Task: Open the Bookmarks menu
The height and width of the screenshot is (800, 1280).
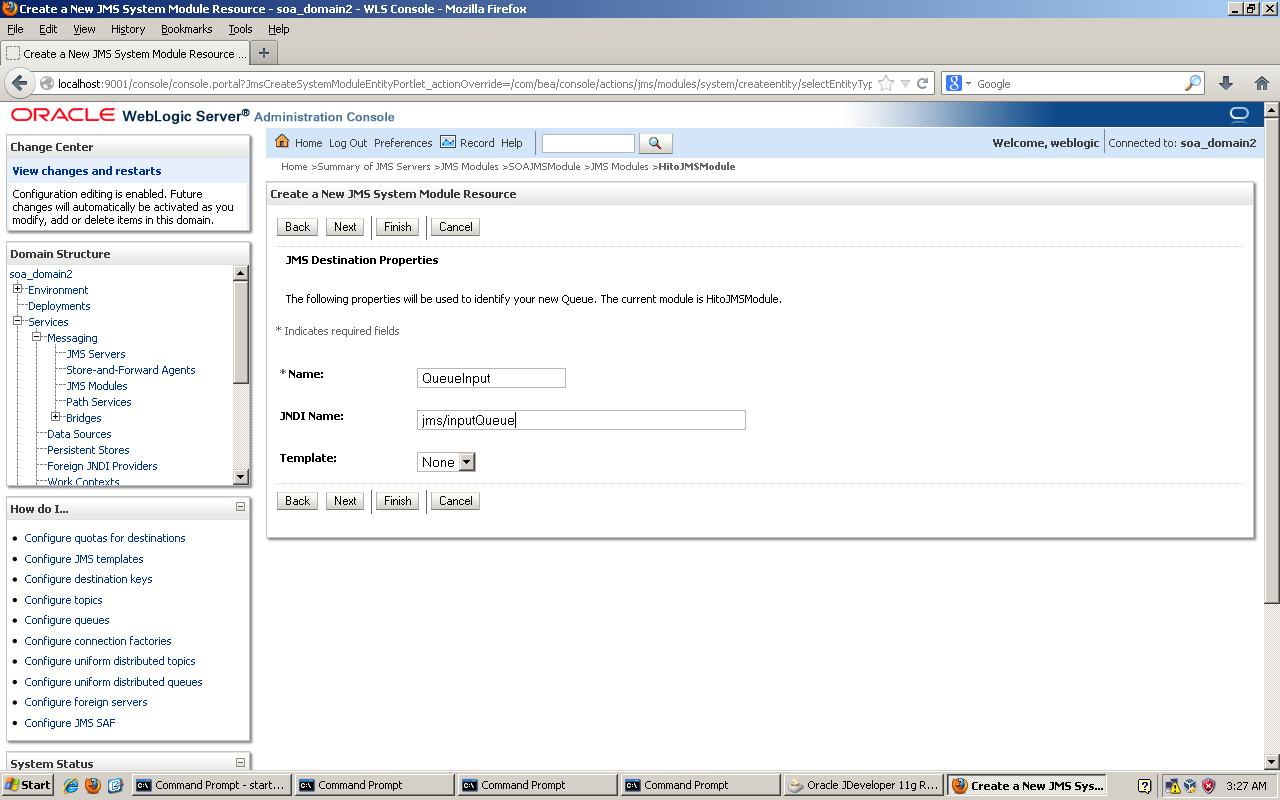Action: click(x=186, y=29)
